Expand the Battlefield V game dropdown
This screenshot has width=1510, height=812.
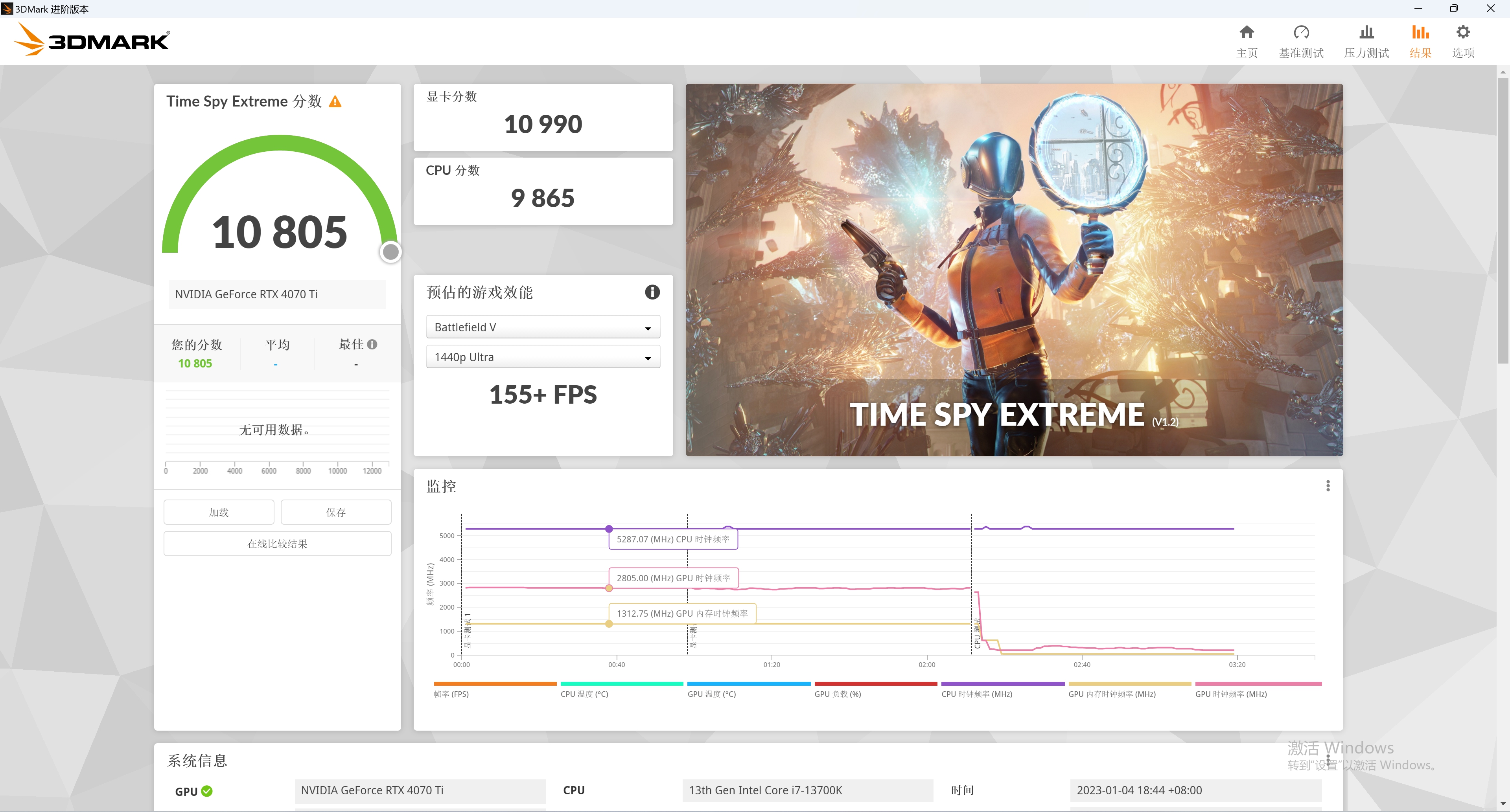pos(543,327)
